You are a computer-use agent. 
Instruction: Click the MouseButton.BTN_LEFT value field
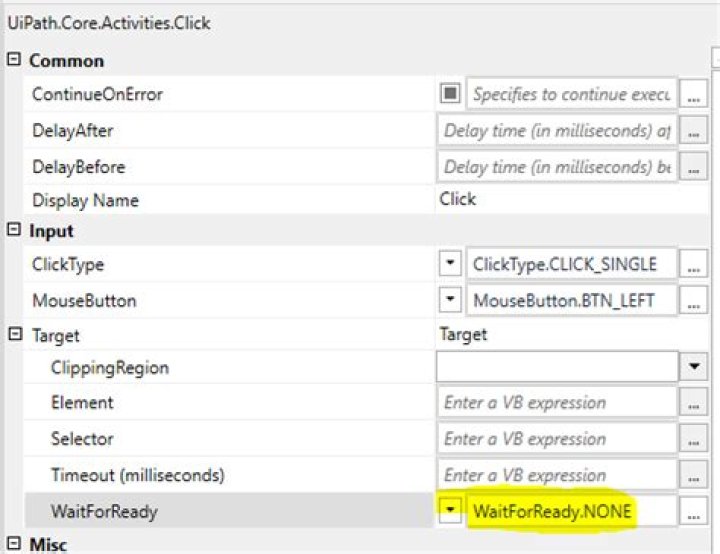(571, 300)
